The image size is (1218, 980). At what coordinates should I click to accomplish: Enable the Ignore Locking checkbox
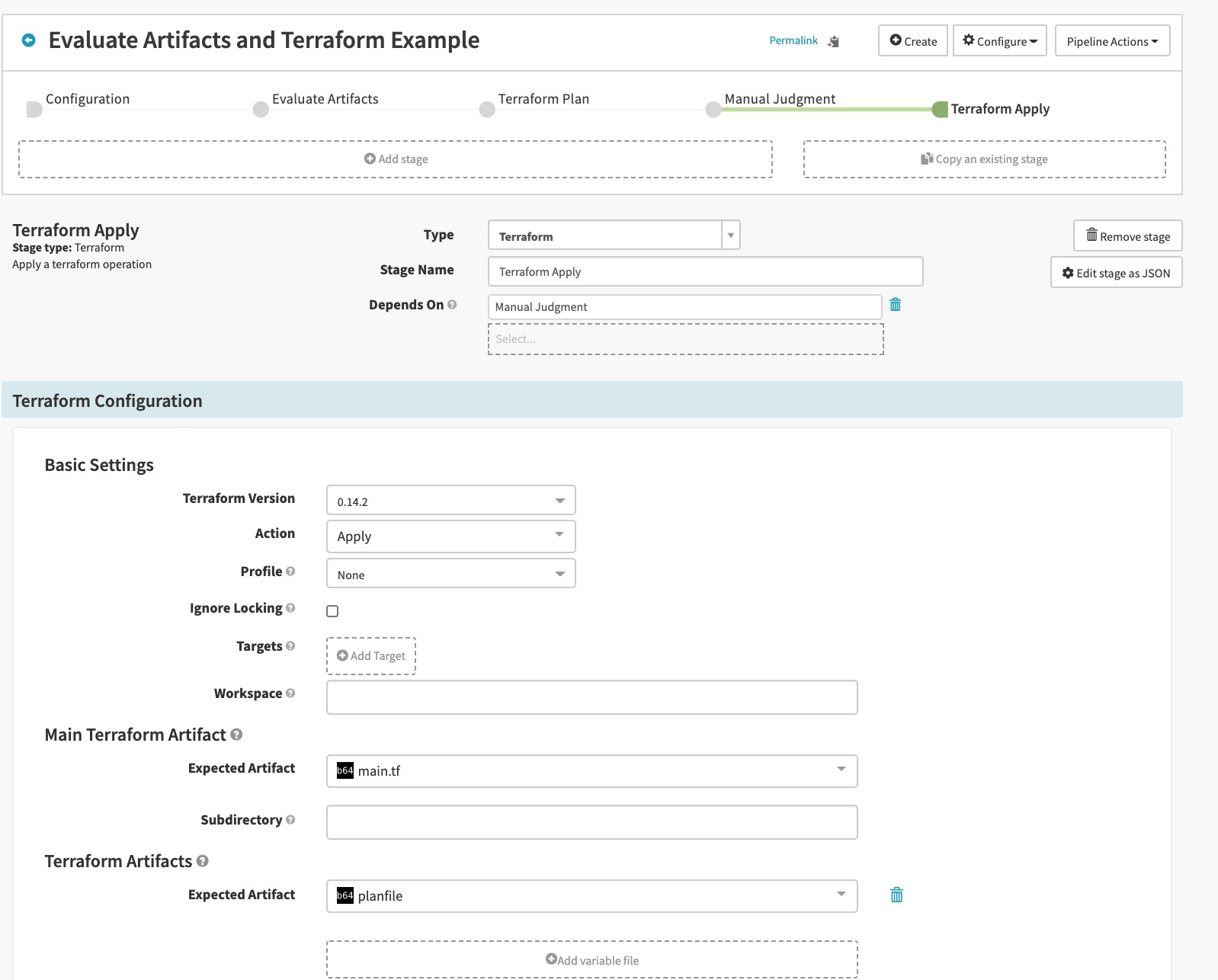tap(332, 611)
